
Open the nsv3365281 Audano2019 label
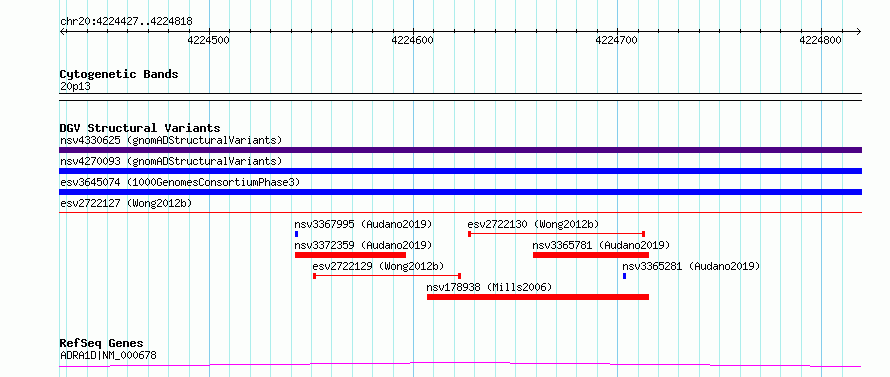(x=691, y=266)
